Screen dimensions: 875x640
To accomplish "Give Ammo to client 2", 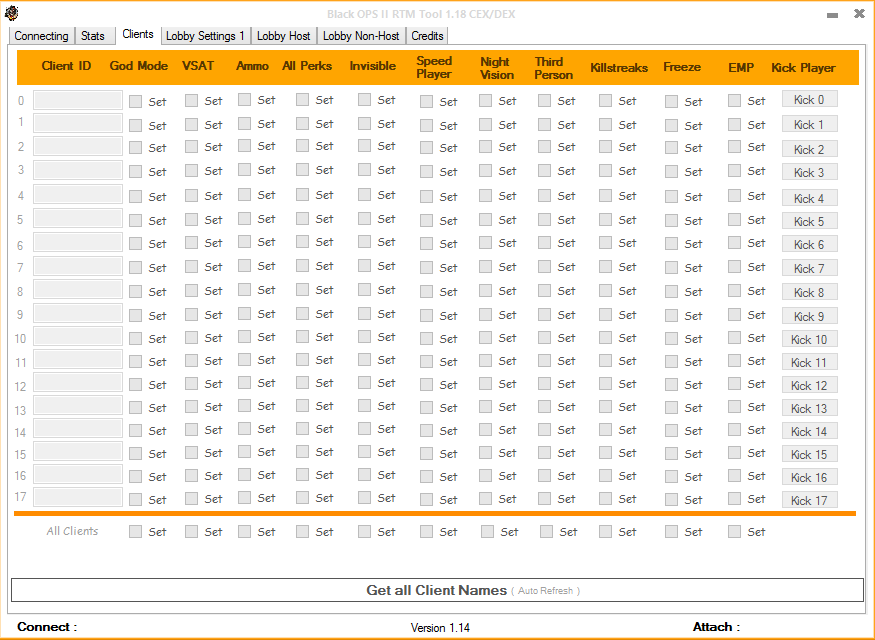I will [244, 146].
